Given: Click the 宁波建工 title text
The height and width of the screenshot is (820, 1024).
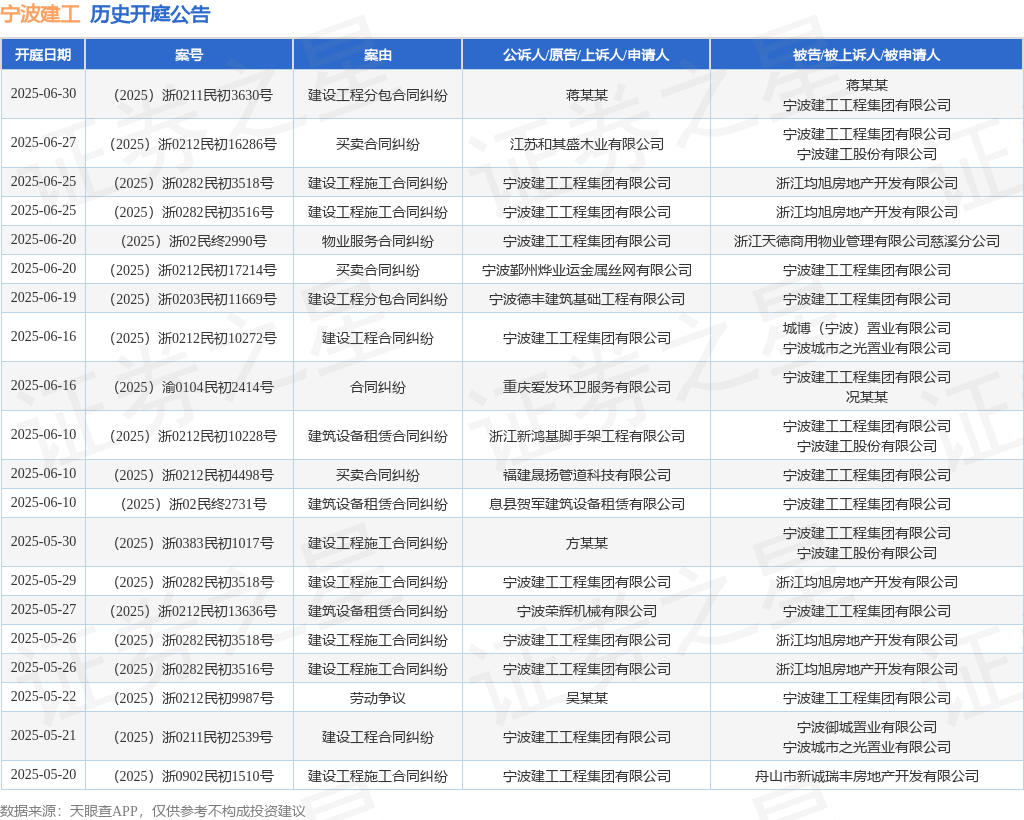Looking at the screenshot, I should point(40,14).
